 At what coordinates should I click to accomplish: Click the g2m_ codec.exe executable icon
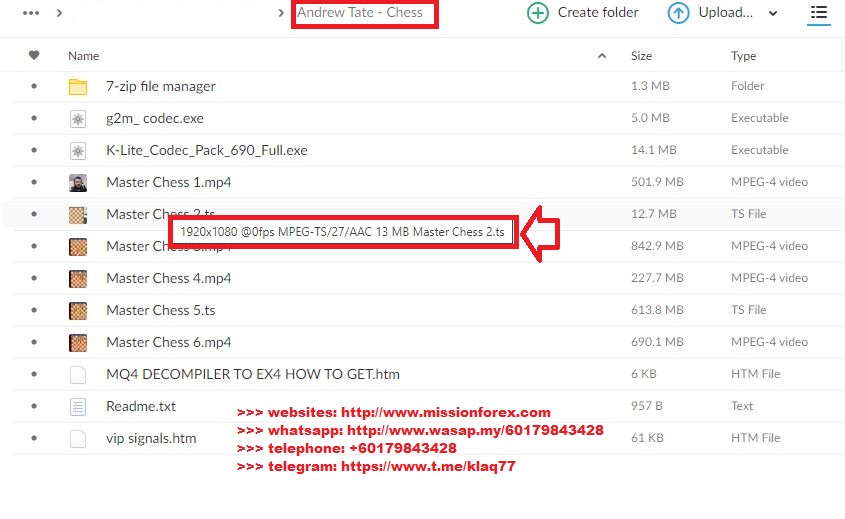pyautogui.click(x=78, y=119)
